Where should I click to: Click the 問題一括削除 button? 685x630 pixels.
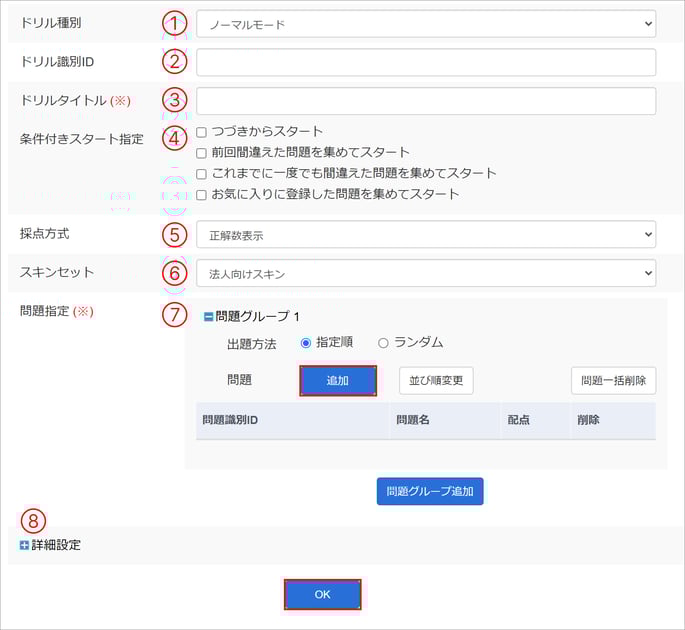tap(613, 381)
